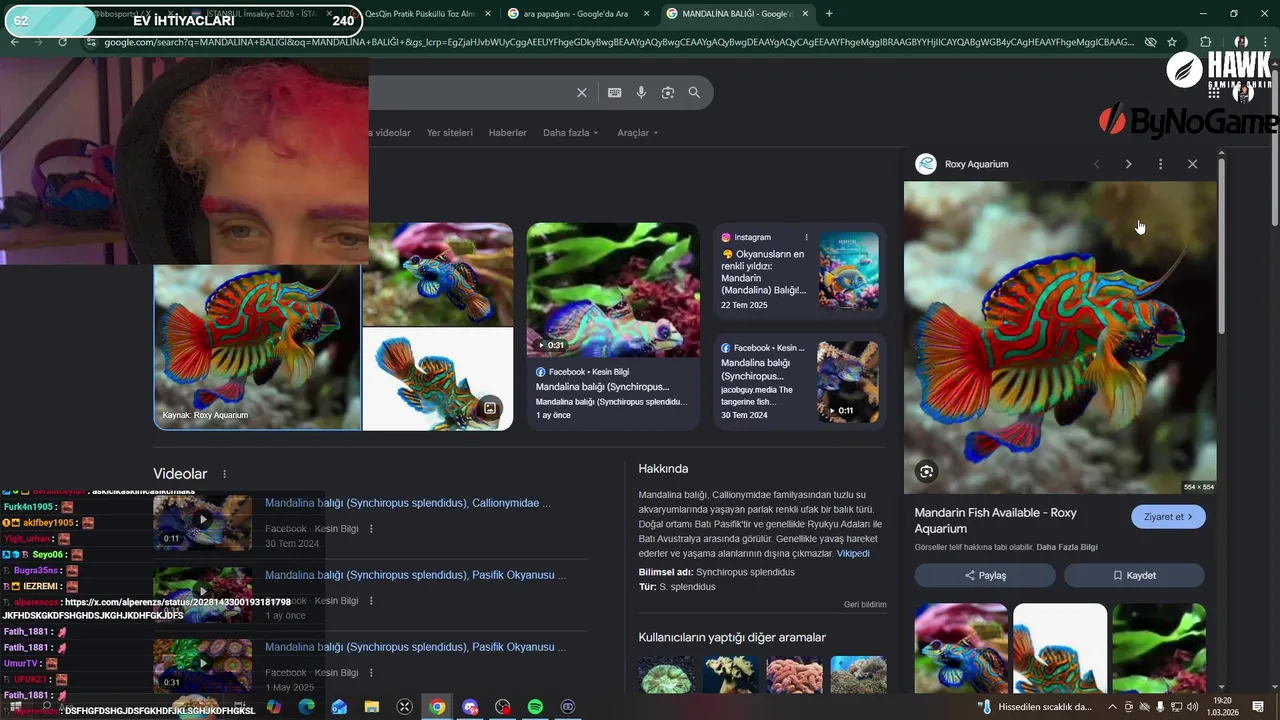Go to previous image in preview panel
1280x720 pixels.
1096,164
